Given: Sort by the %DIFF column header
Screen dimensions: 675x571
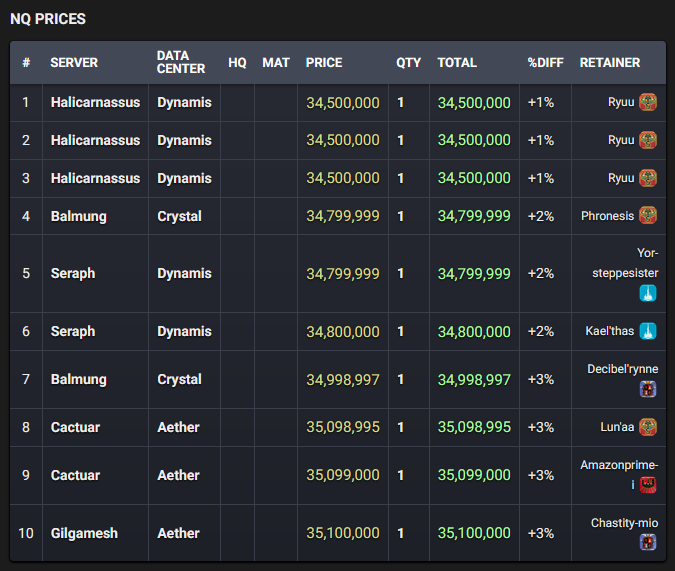Looking at the screenshot, I should 545,62.
